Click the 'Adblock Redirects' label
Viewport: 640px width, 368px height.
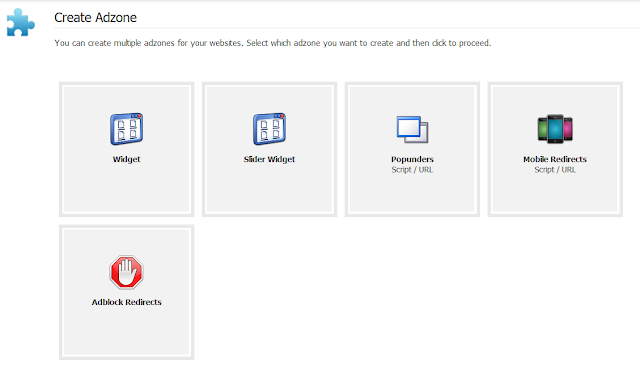pyautogui.click(x=127, y=302)
